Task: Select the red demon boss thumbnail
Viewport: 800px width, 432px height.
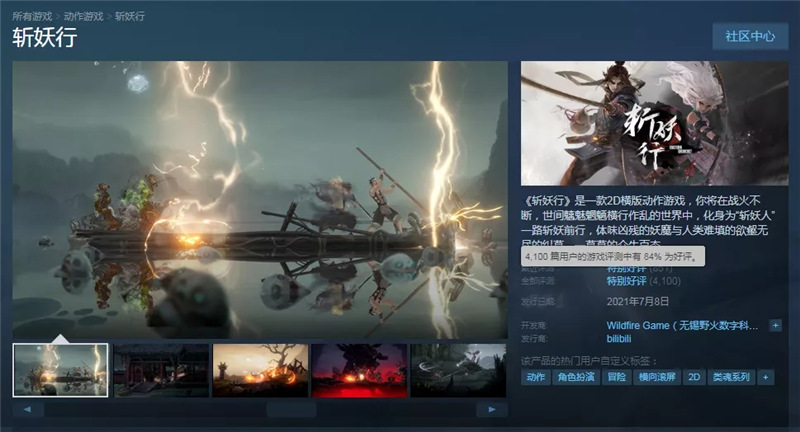Action: (x=359, y=370)
